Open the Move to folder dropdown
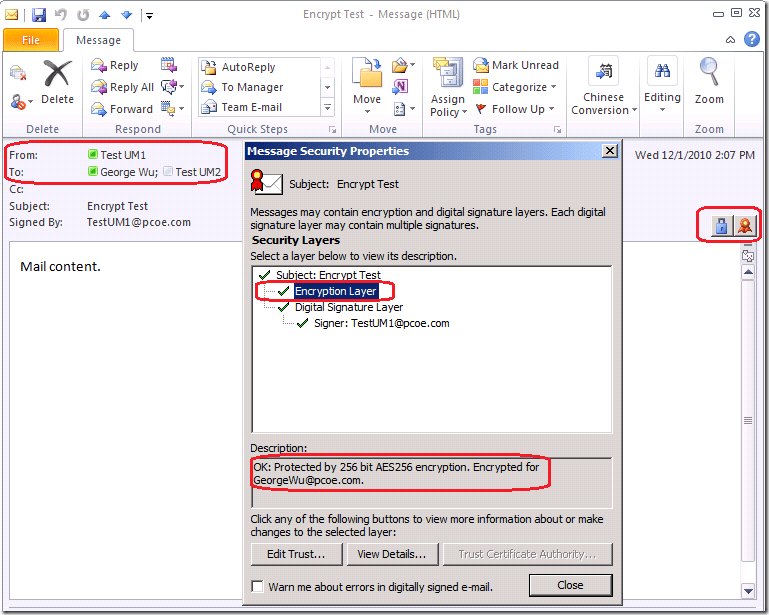The height and width of the screenshot is (615, 769). coord(367,86)
